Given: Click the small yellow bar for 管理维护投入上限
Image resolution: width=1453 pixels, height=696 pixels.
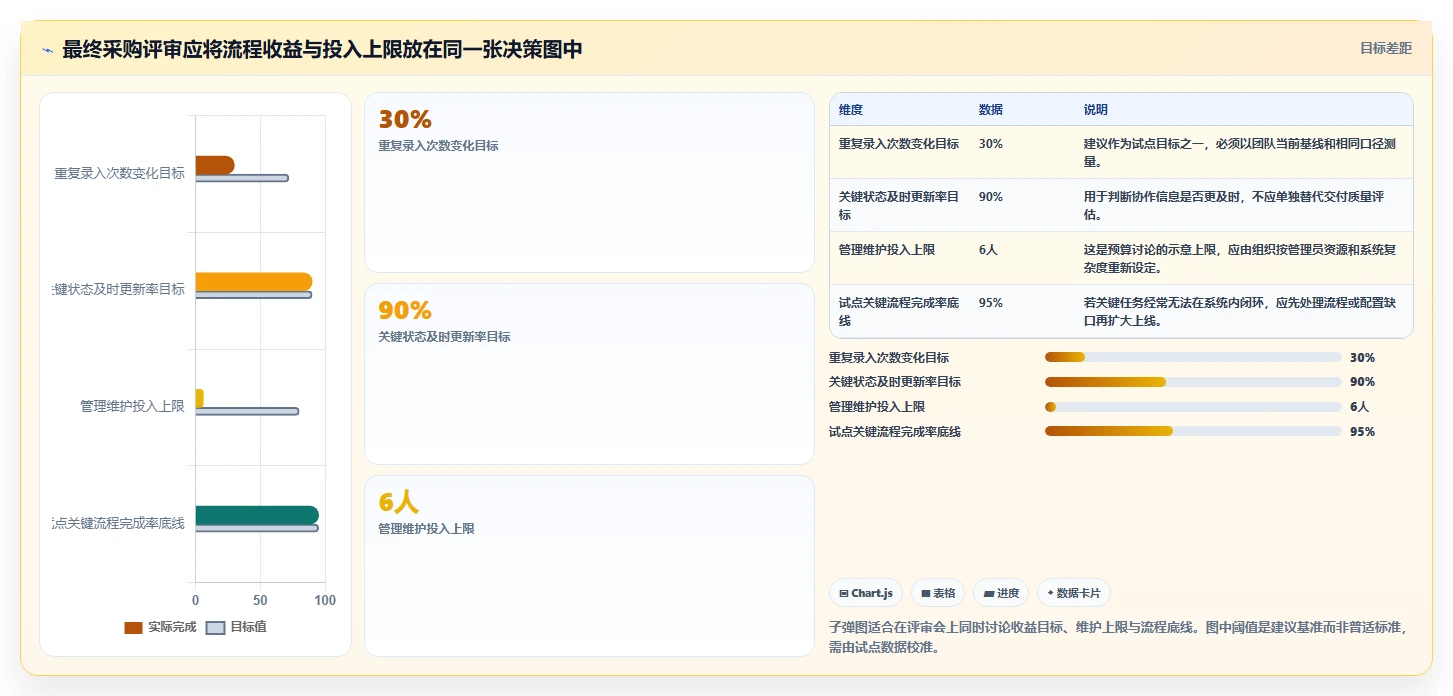Looking at the screenshot, I should point(200,398).
